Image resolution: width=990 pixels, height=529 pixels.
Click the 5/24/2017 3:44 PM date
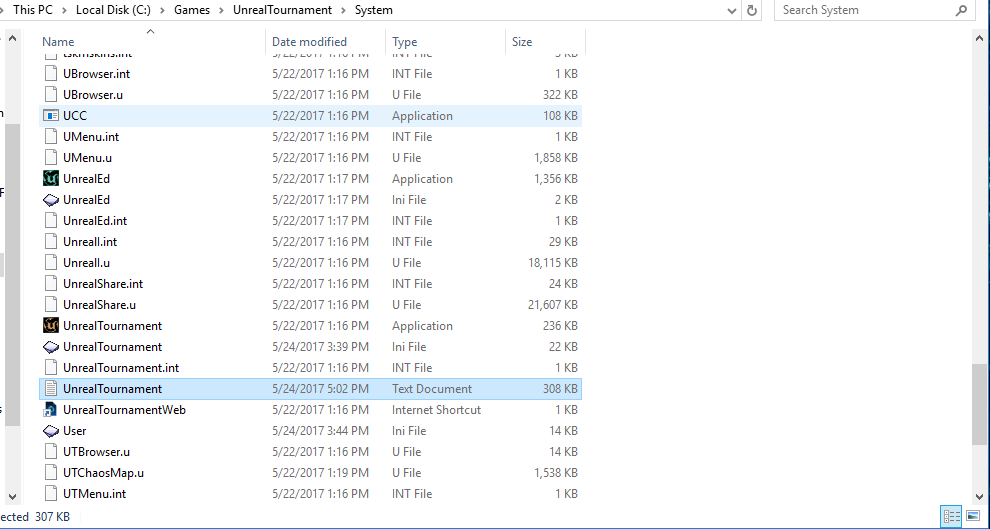(x=320, y=431)
